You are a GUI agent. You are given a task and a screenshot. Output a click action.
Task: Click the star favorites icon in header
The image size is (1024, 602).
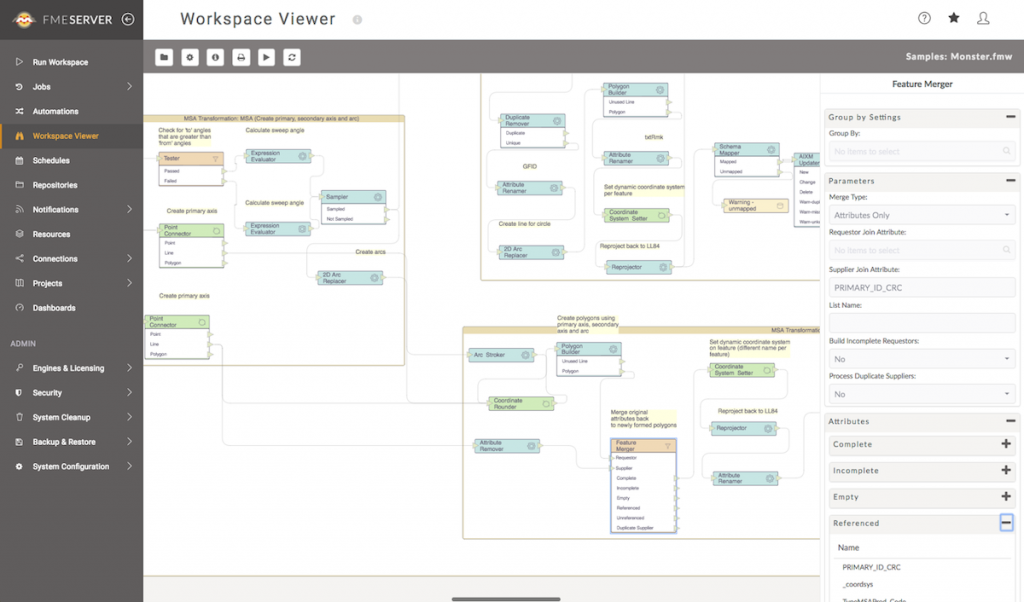tap(953, 18)
